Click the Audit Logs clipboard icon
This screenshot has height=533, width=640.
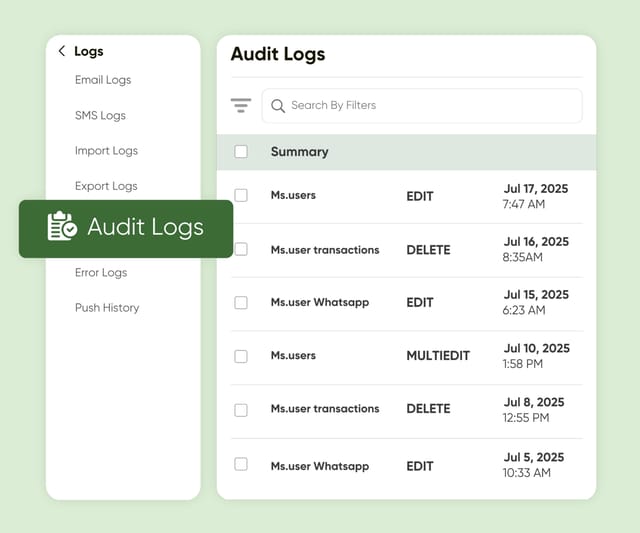(x=62, y=226)
